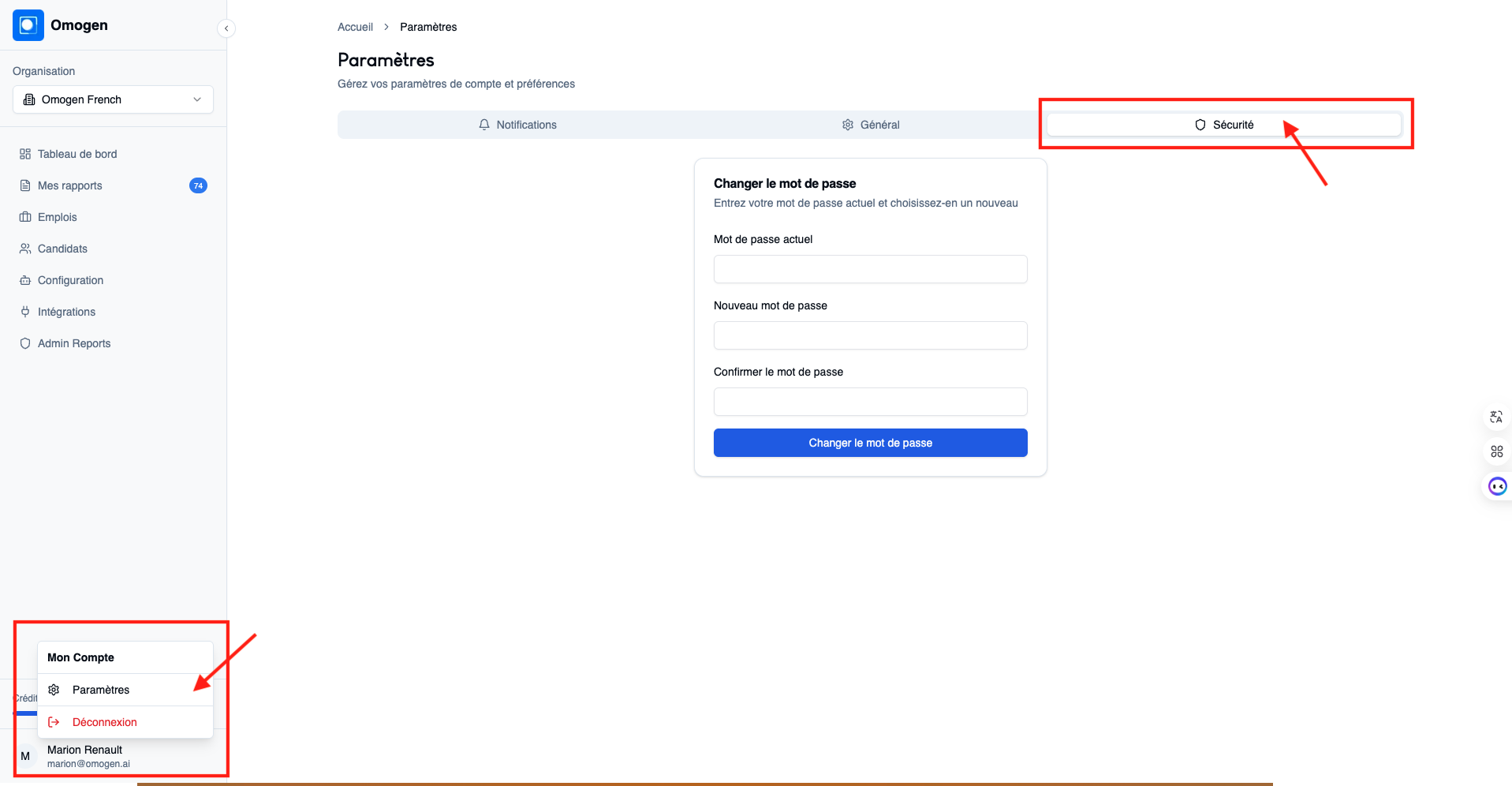Open Tableau de bord from the sidebar

[x=77, y=154]
